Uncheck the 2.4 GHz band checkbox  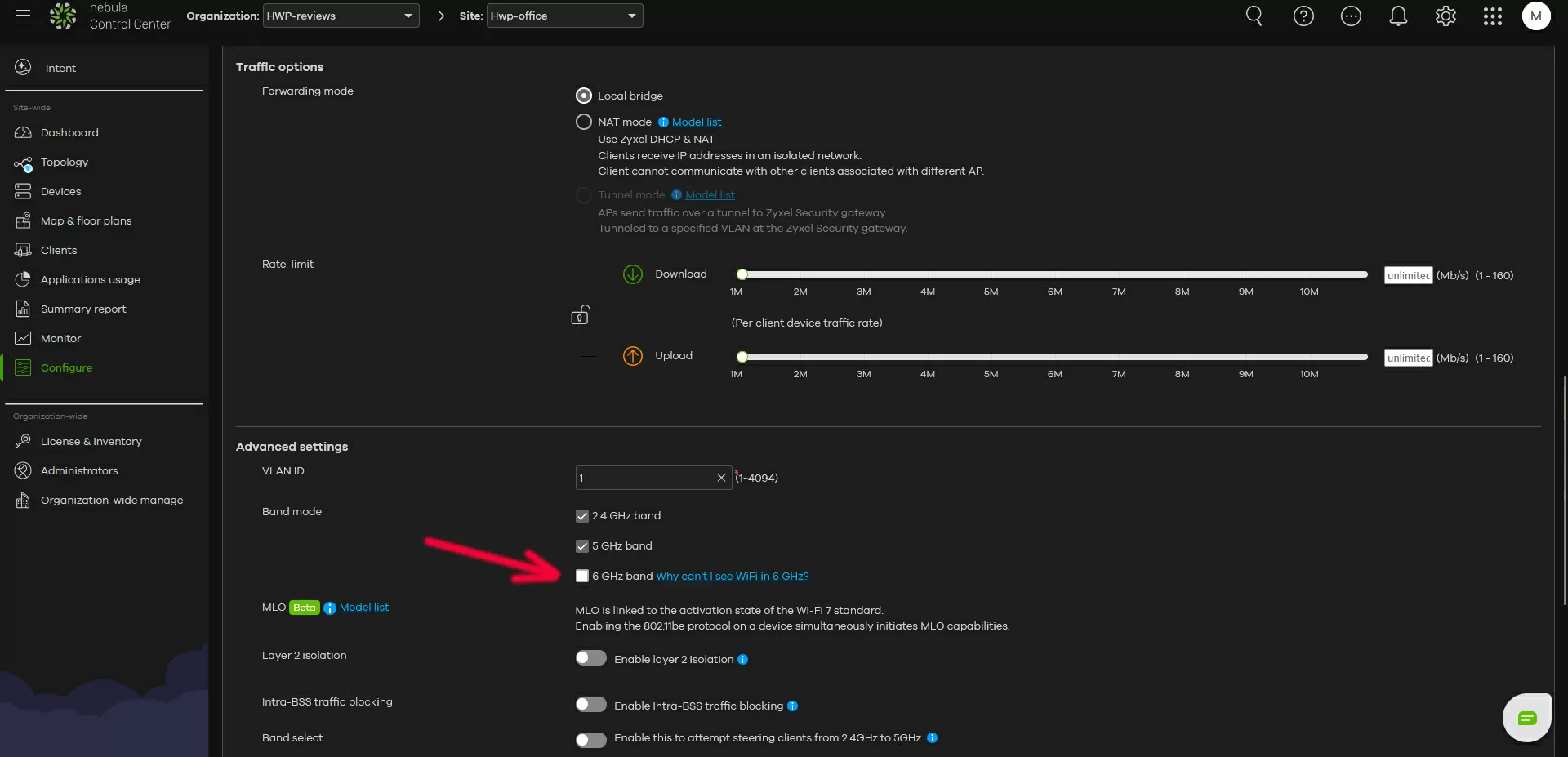[x=582, y=516]
